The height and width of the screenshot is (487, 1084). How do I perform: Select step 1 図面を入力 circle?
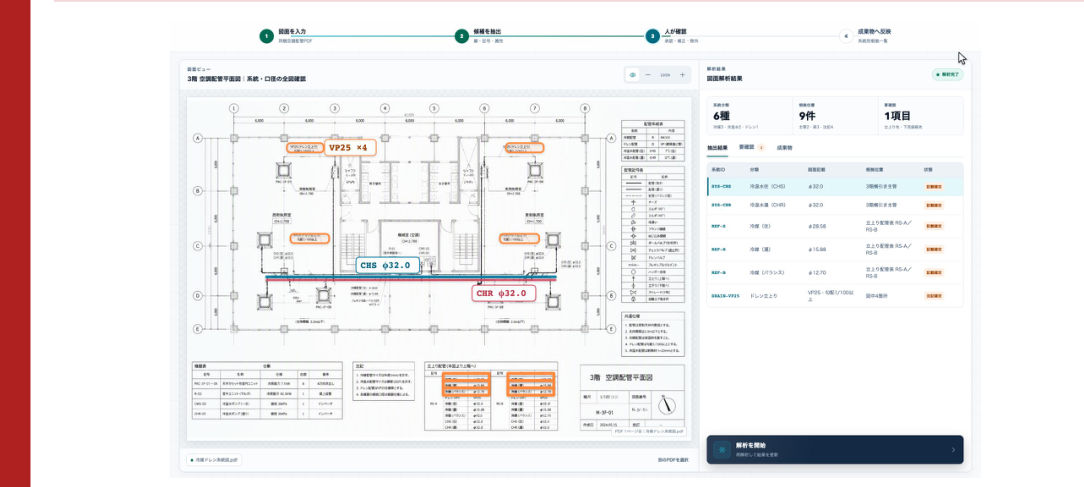(x=266, y=36)
